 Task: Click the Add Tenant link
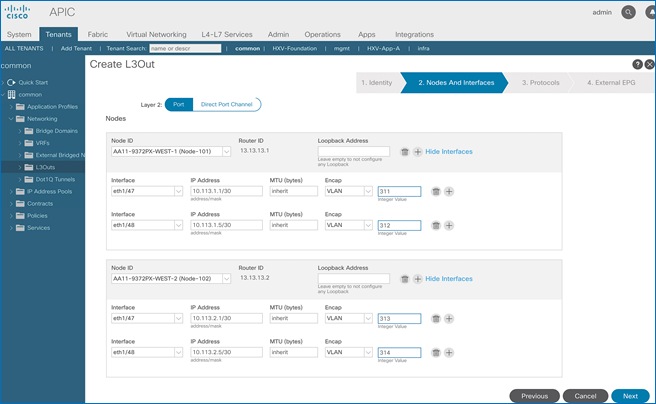(x=76, y=49)
